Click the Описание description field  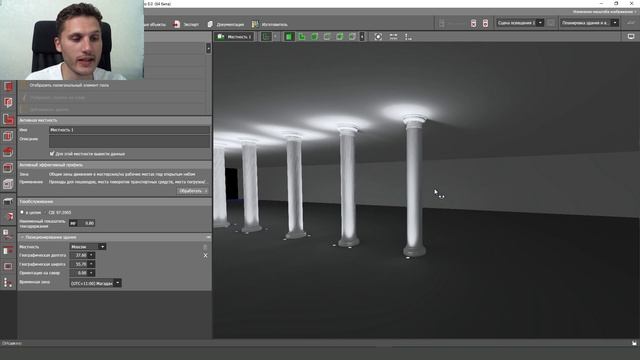coord(129,141)
